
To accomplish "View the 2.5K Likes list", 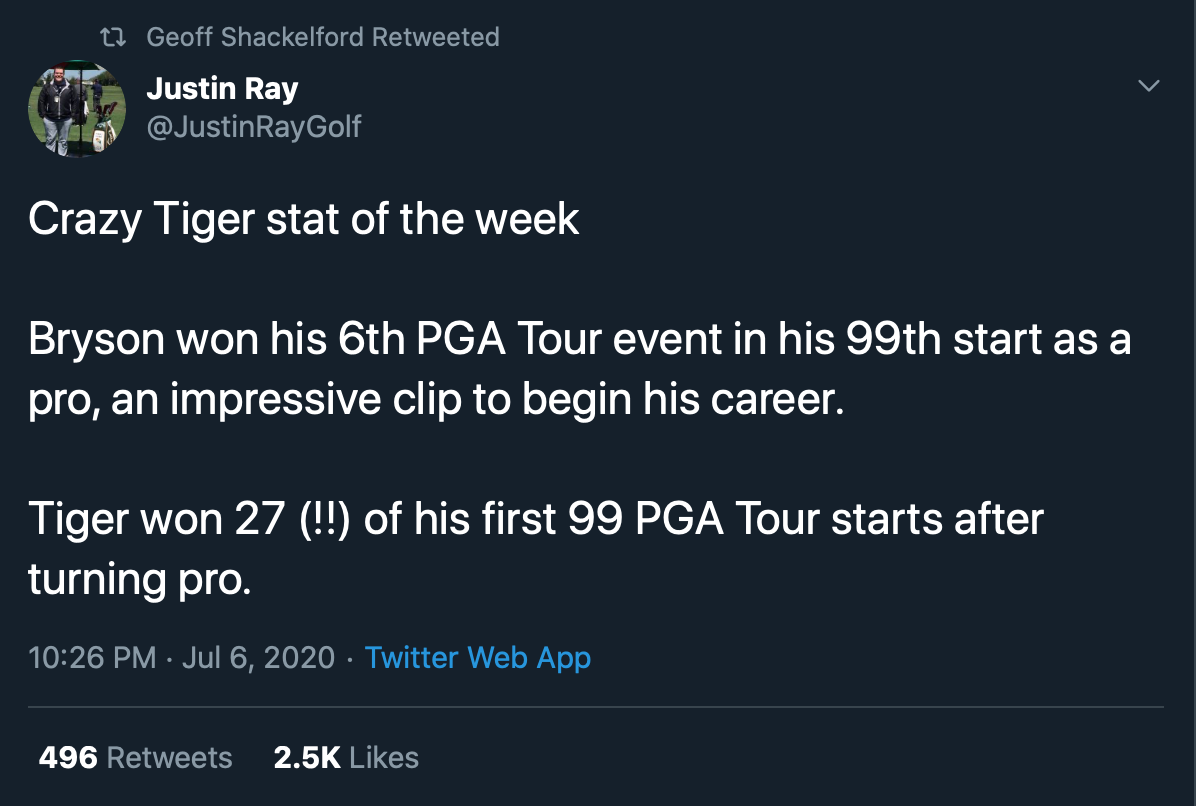I will click(x=346, y=757).
